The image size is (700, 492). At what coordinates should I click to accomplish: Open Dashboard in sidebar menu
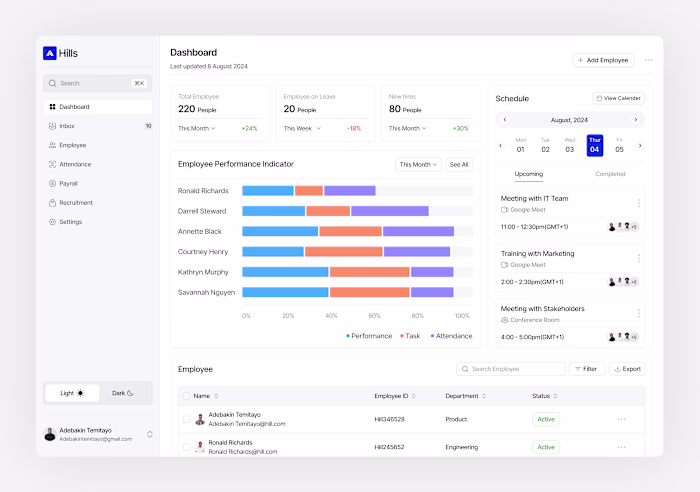pos(98,107)
